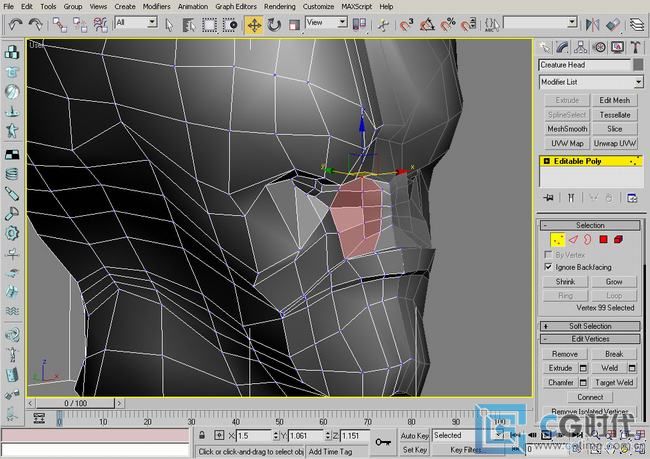Screen dimensions: 650x459
Task: Collapse the Edit Vertices rollout
Action: (590, 339)
